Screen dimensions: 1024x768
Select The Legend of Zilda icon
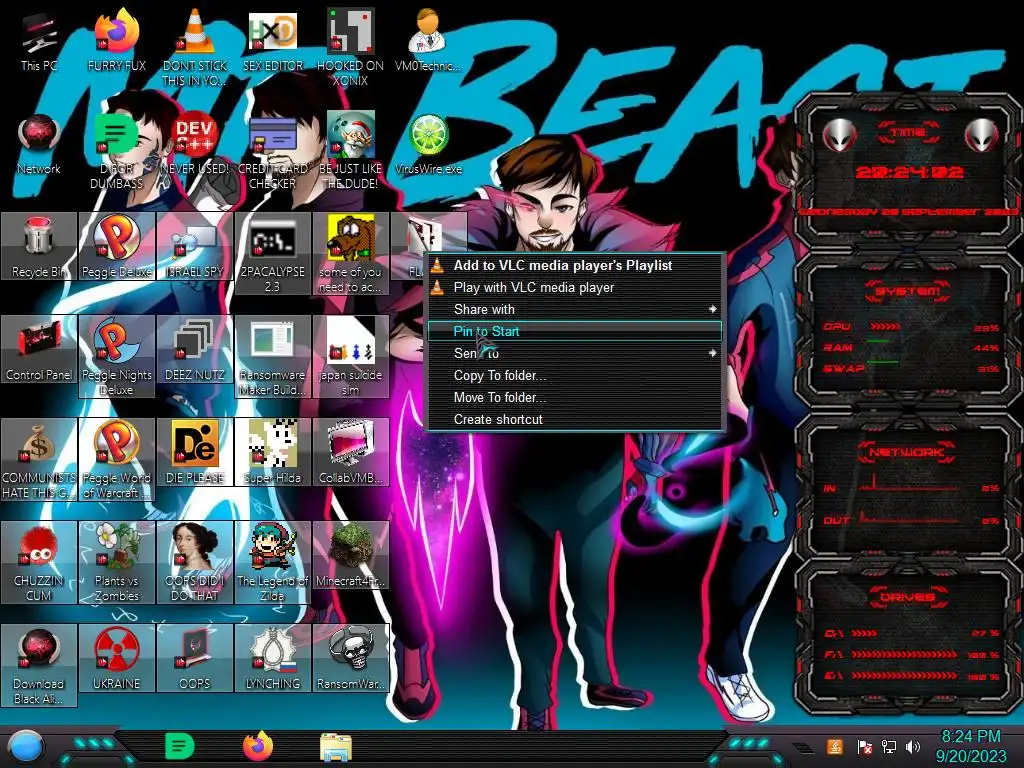click(272, 562)
